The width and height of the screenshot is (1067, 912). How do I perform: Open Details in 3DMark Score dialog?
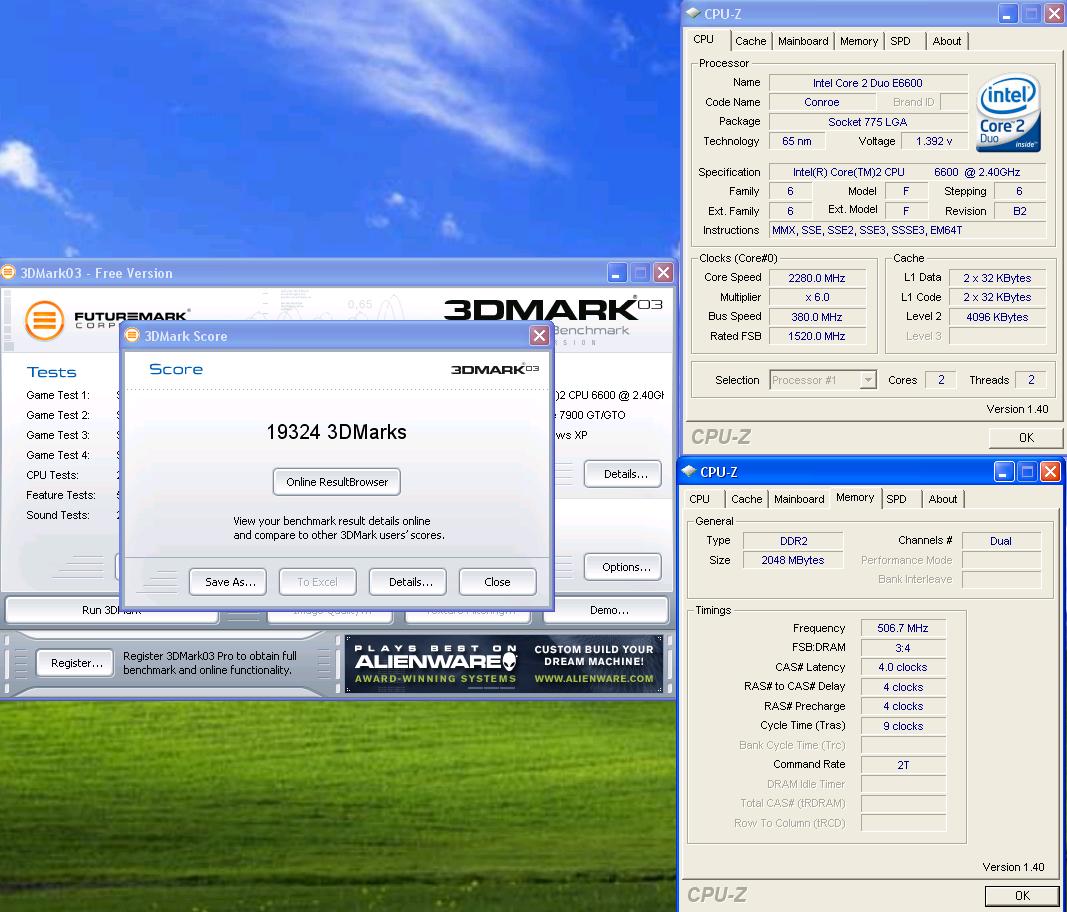[x=410, y=582]
